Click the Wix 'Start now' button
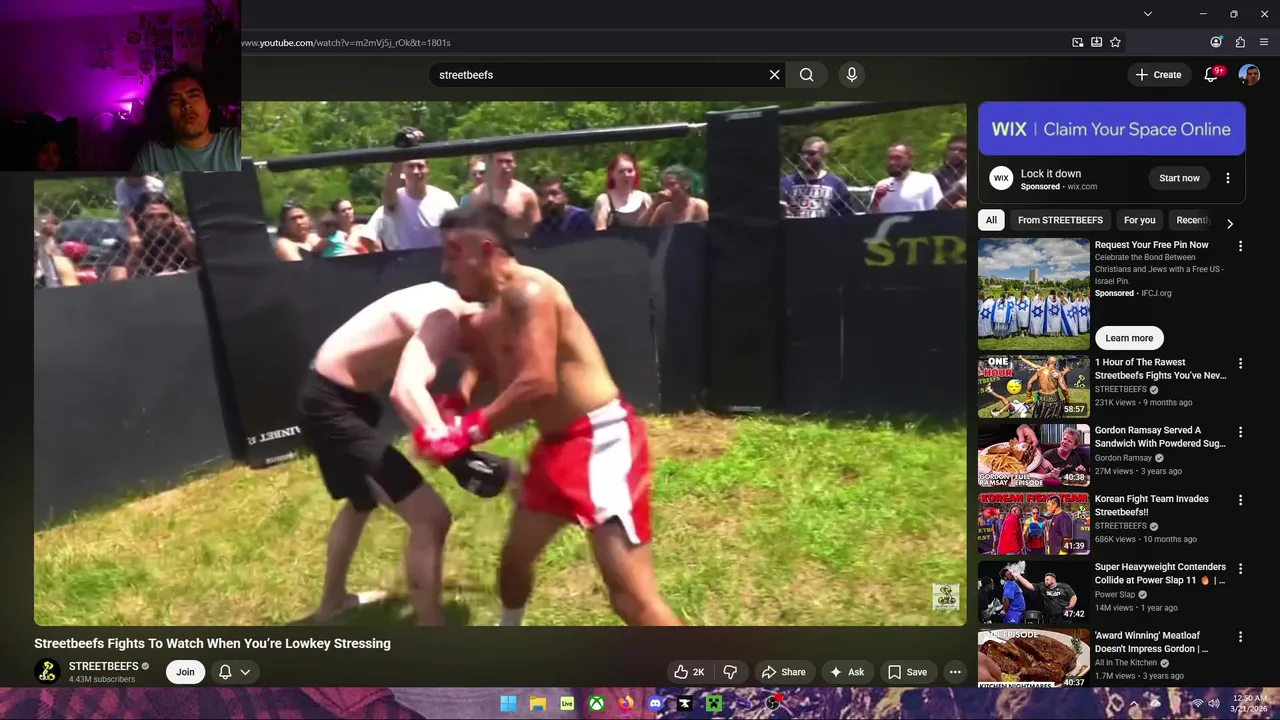 click(1179, 178)
